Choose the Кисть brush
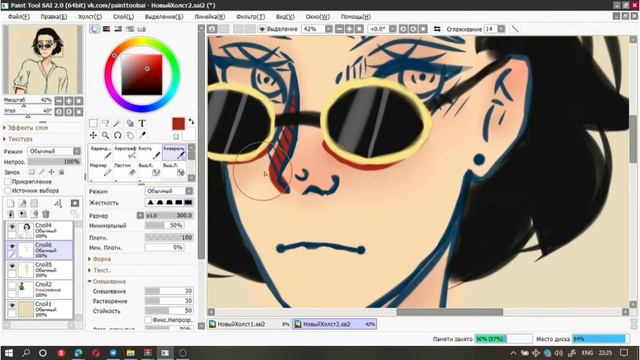The image size is (640, 360). [150, 152]
